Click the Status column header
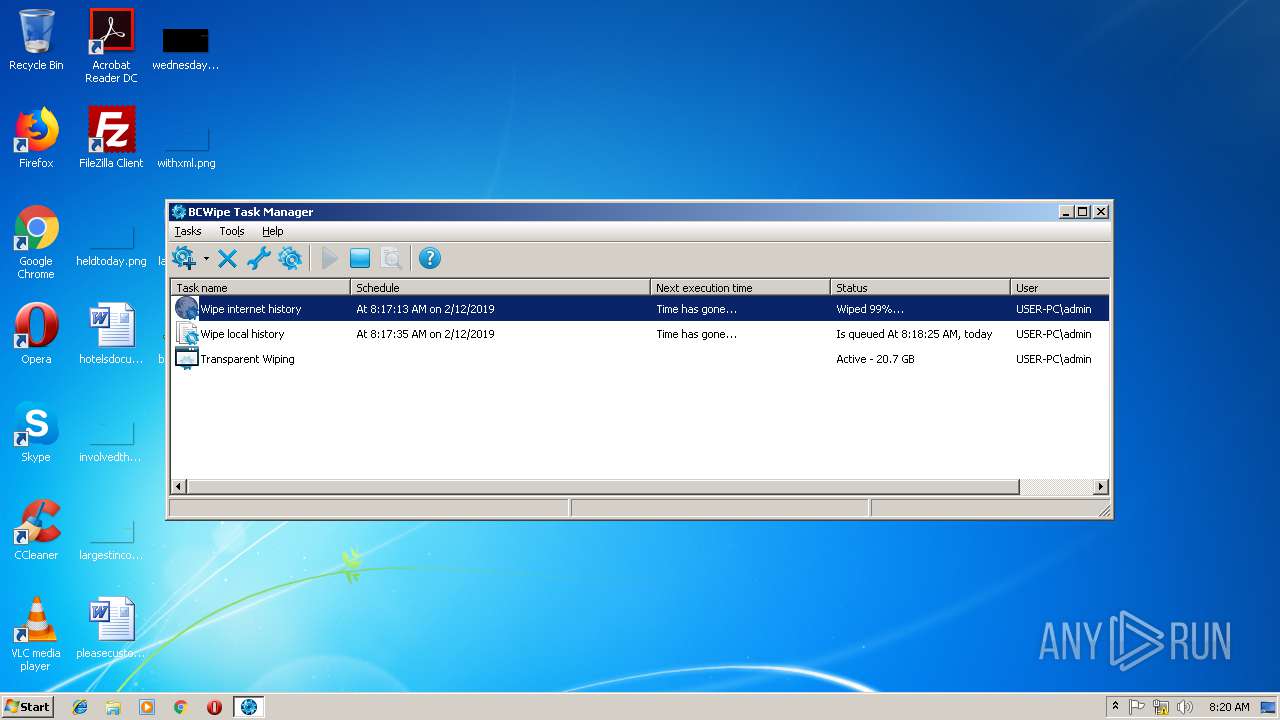Image resolution: width=1280 pixels, height=720 pixels. point(920,287)
